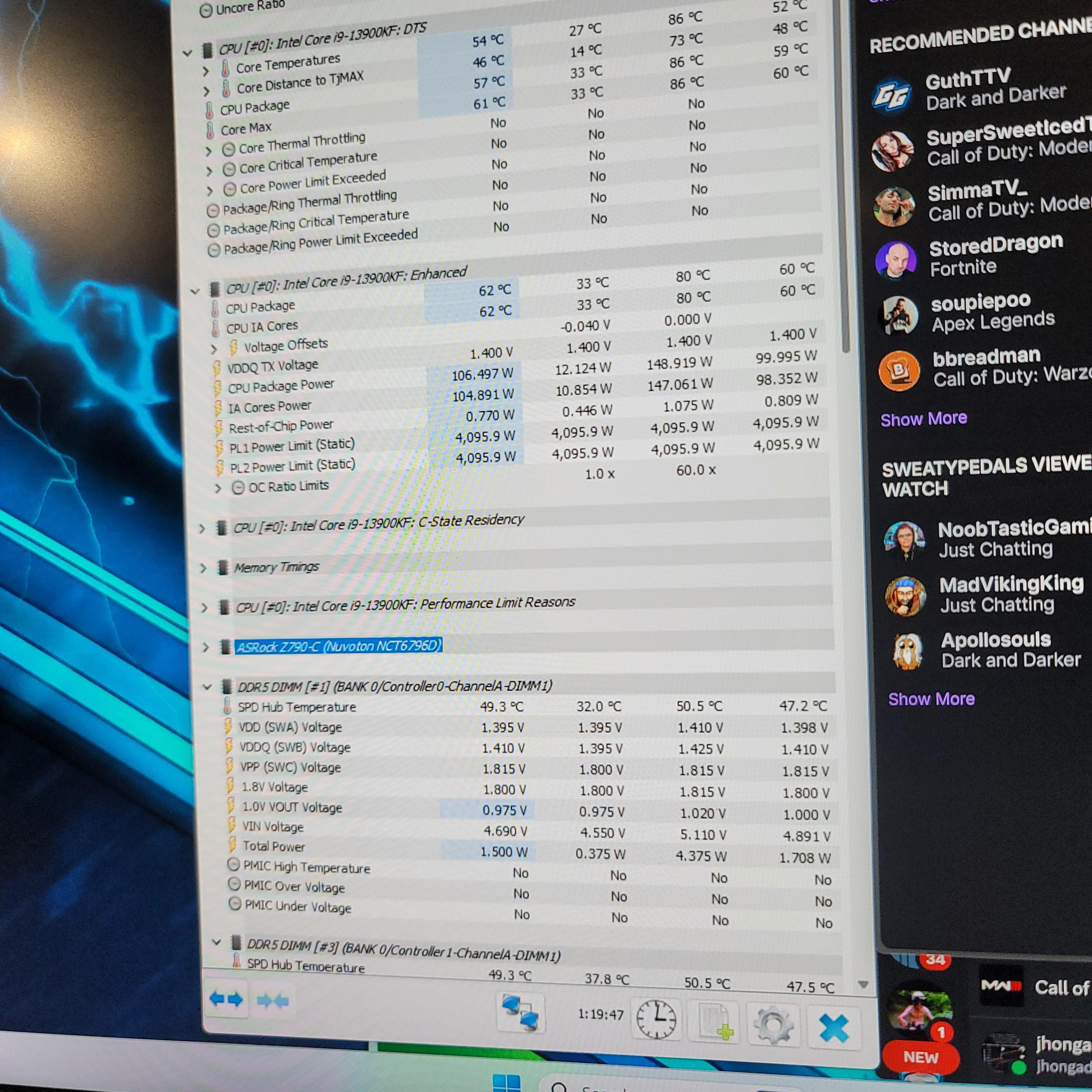The image size is (1092, 1092).
Task: Open HWiNFO sensor settings gear
Action: [773, 1025]
